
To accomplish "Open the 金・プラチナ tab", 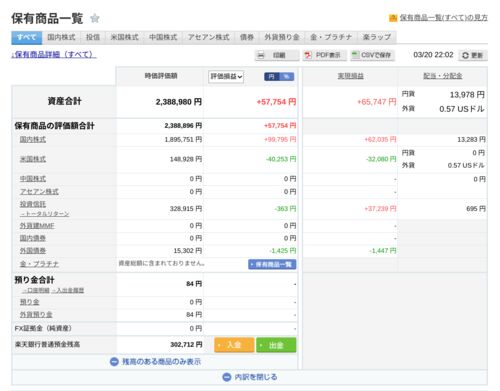I will tap(331, 37).
